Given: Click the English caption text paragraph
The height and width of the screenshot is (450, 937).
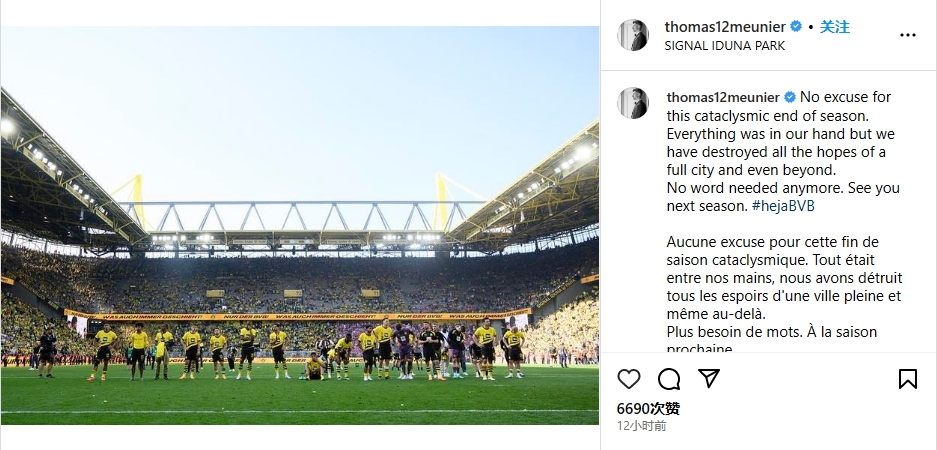Looking at the screenshot, I should point(783,152).
